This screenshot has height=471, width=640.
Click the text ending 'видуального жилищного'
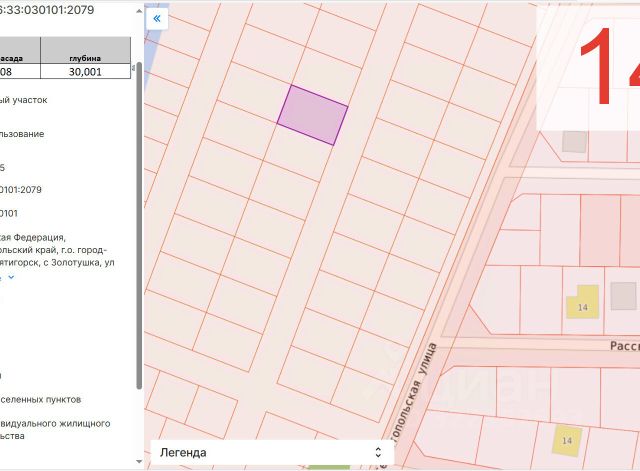point(55,423)
